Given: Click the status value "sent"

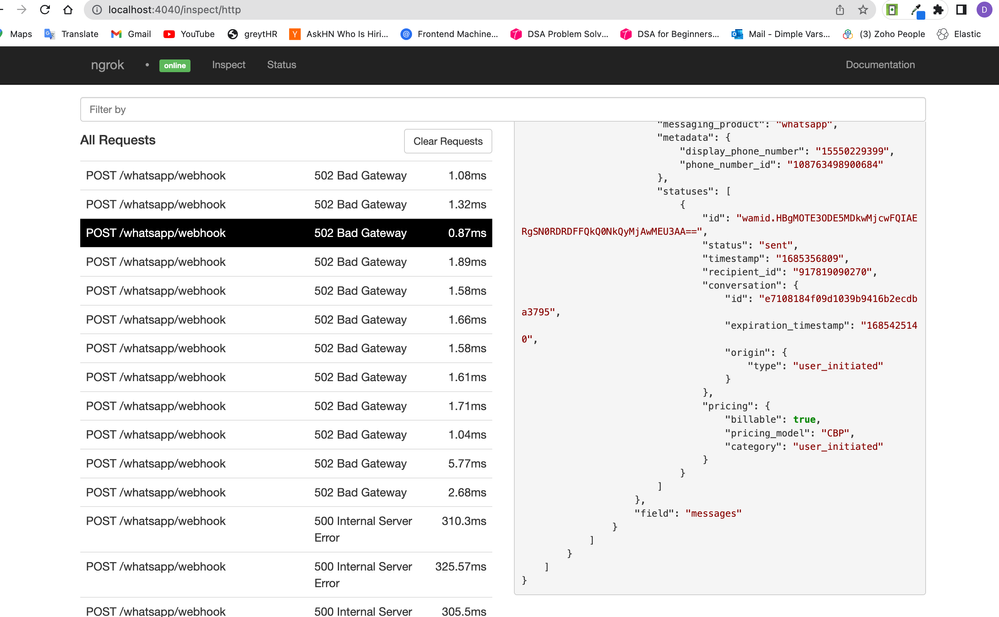Looking at the screenshot, I should click(777, 245).
